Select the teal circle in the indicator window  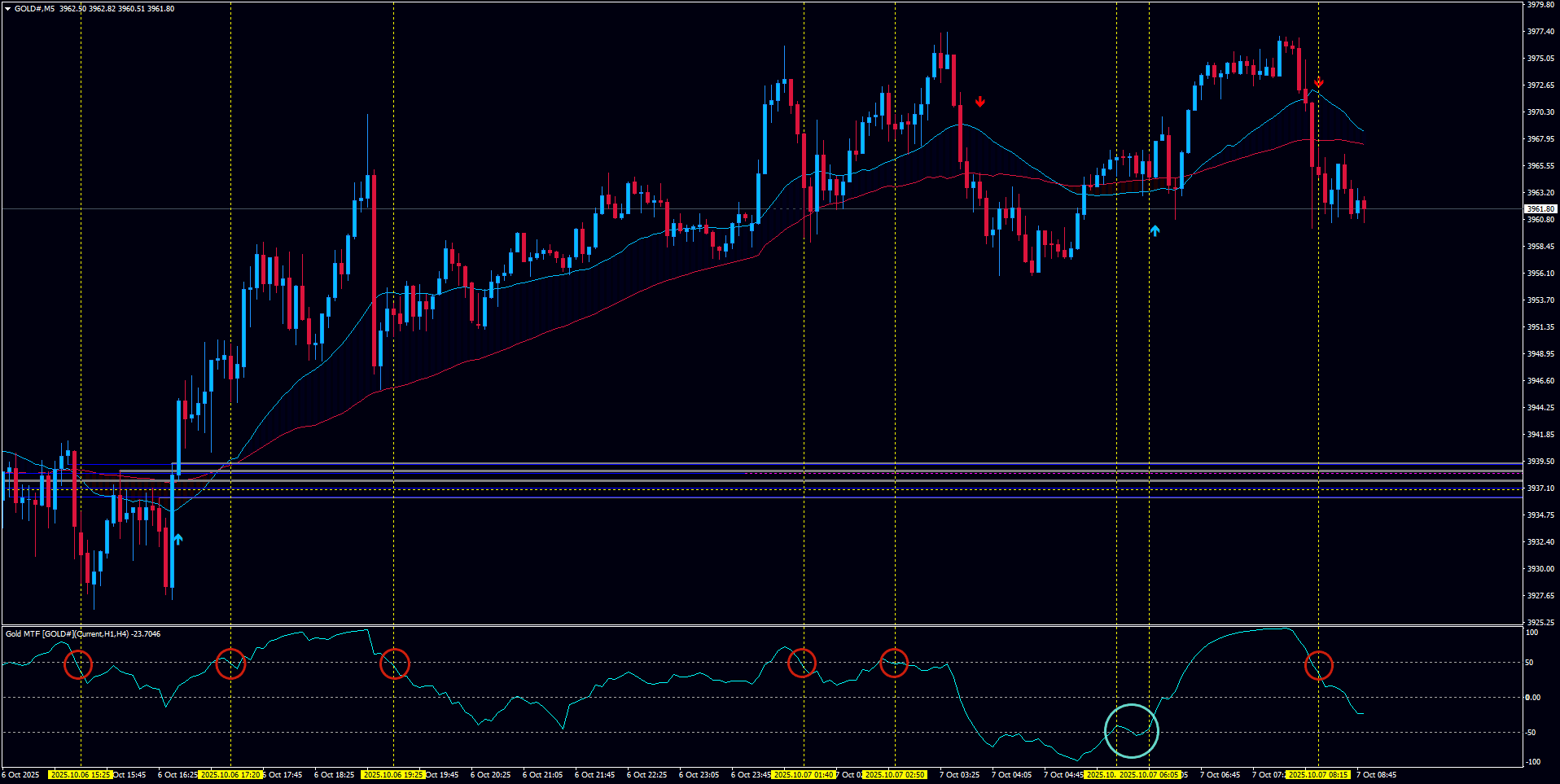pos(1131,730)
